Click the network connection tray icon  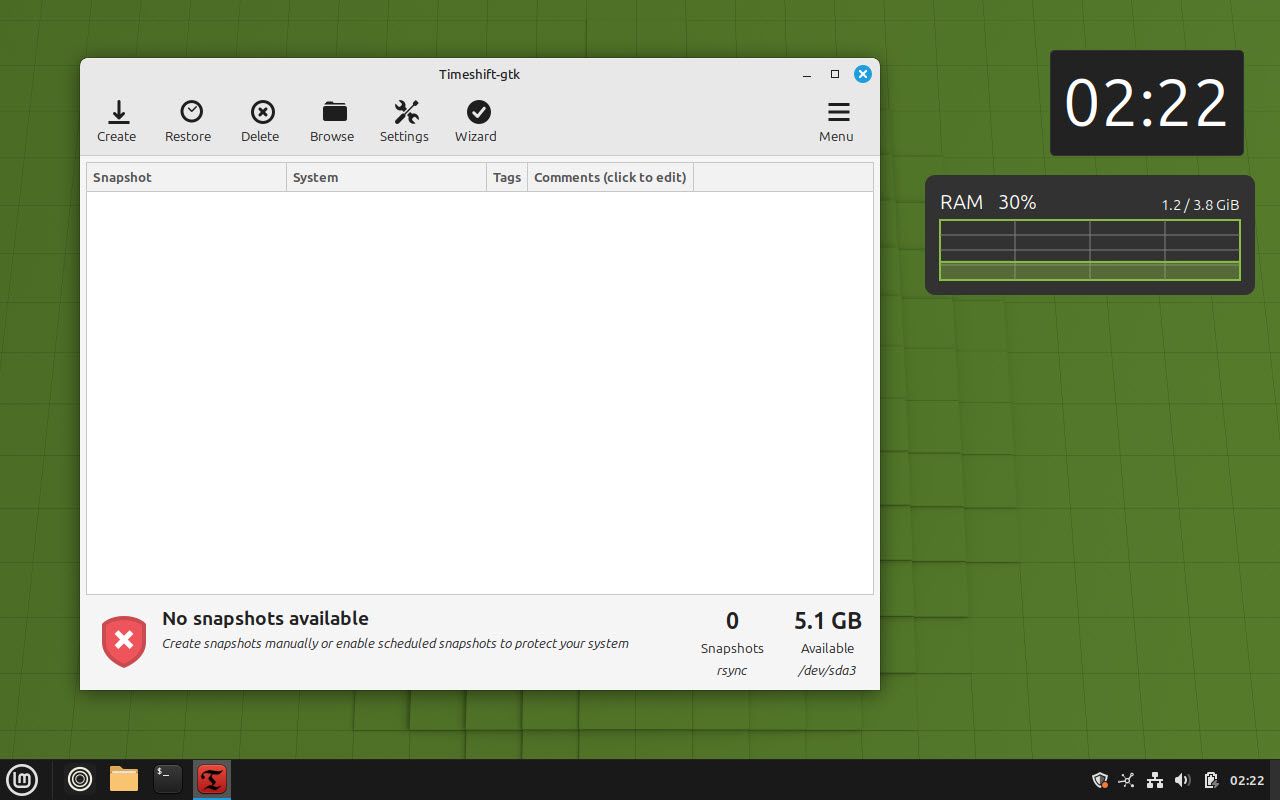(1155, 780)
